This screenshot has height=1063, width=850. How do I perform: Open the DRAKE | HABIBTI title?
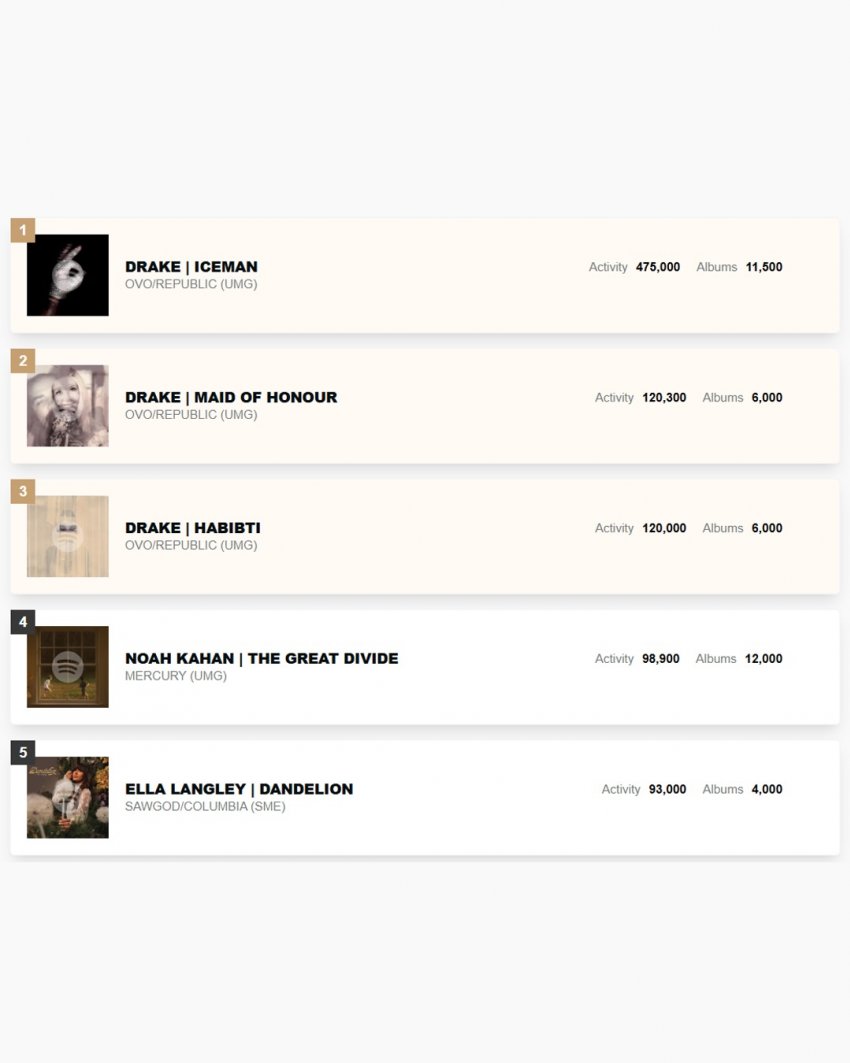[x=193, y=527]
